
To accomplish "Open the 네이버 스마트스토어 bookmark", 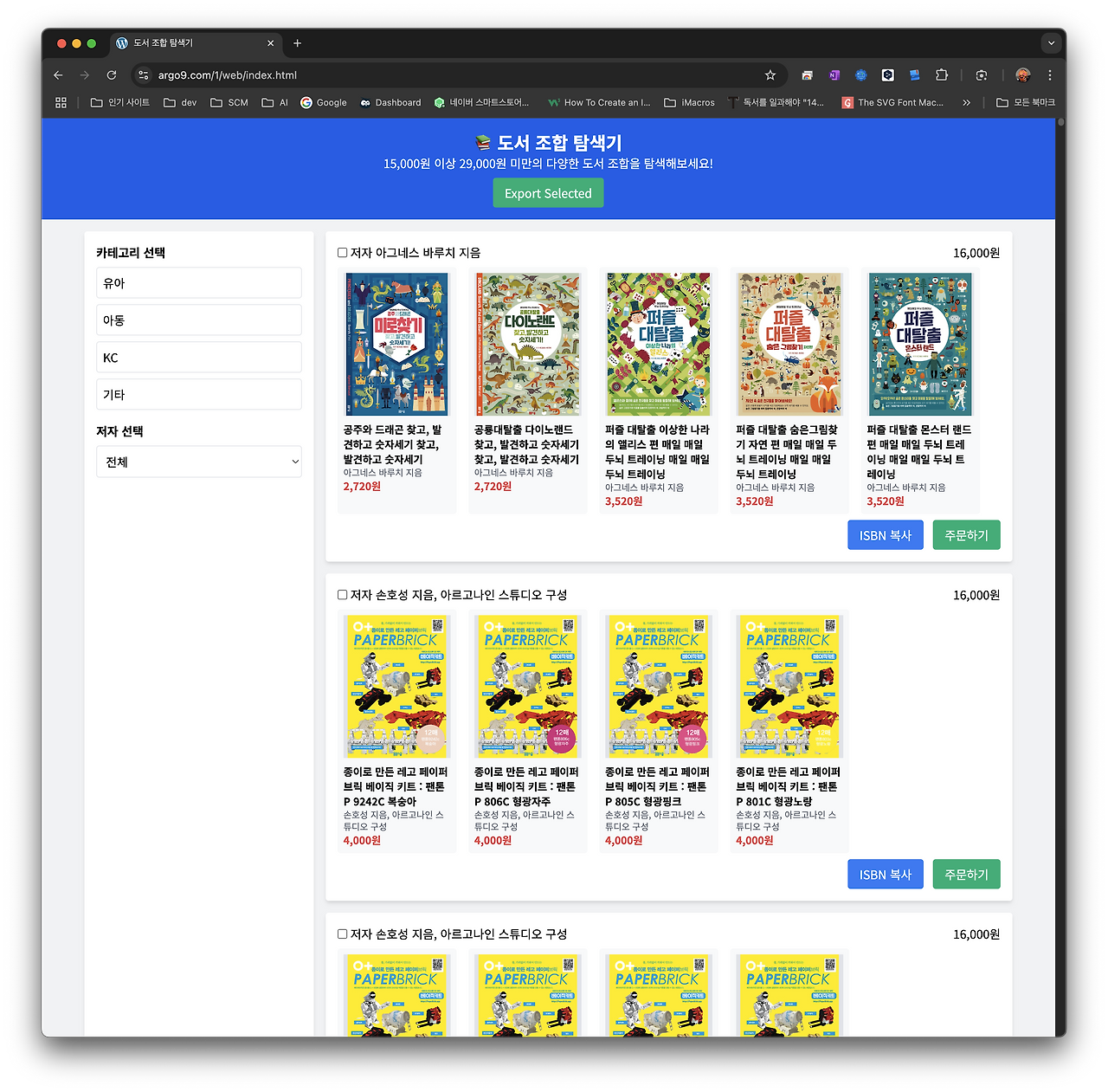I will tap(482, 102).
